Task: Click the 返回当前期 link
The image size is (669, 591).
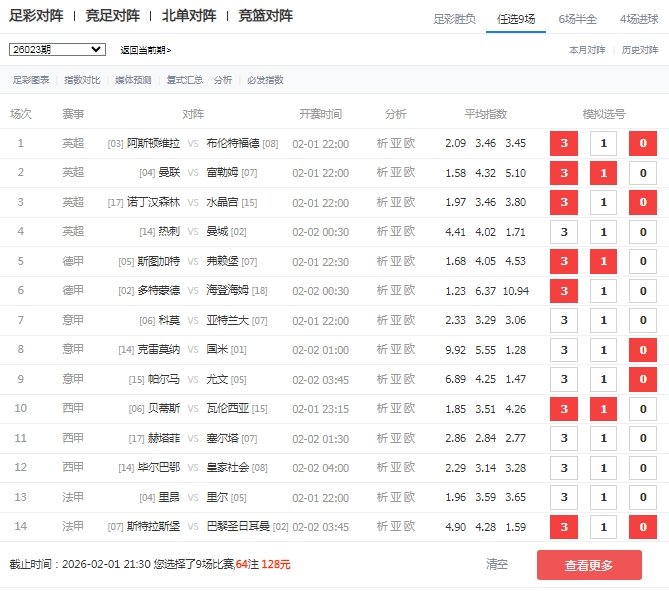Action: tap(145, 50)
